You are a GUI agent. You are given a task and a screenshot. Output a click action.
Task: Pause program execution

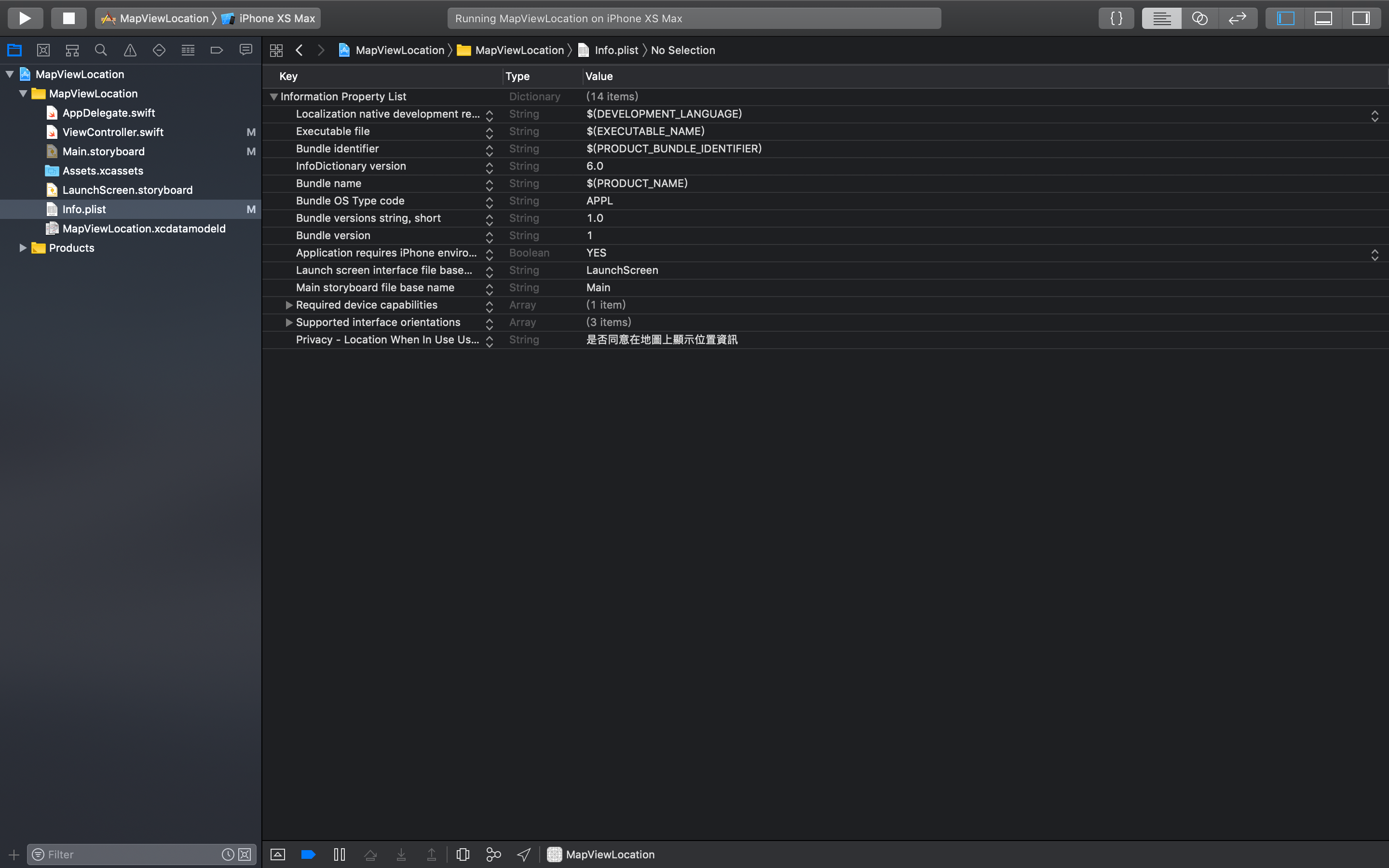[x=339, y=855]
